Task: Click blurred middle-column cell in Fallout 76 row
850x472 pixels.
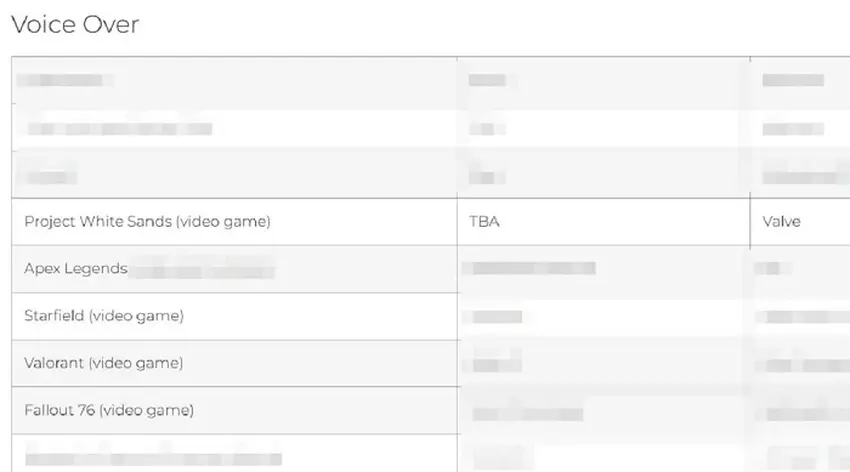Action: (x=527, y=412)
